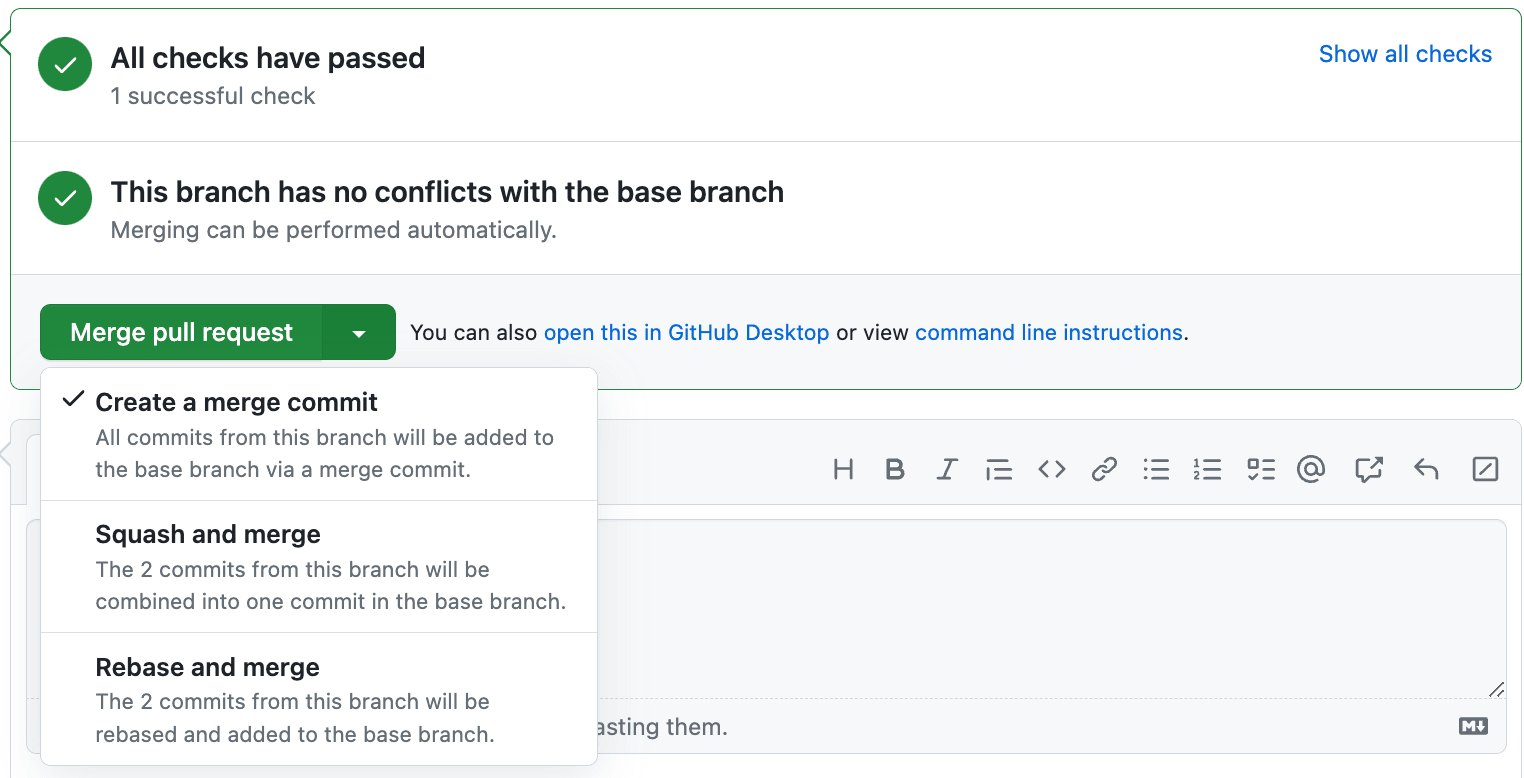Add a task list
The width and height of the screenshot is (1524, 778).
click(x=1261, y=469)
